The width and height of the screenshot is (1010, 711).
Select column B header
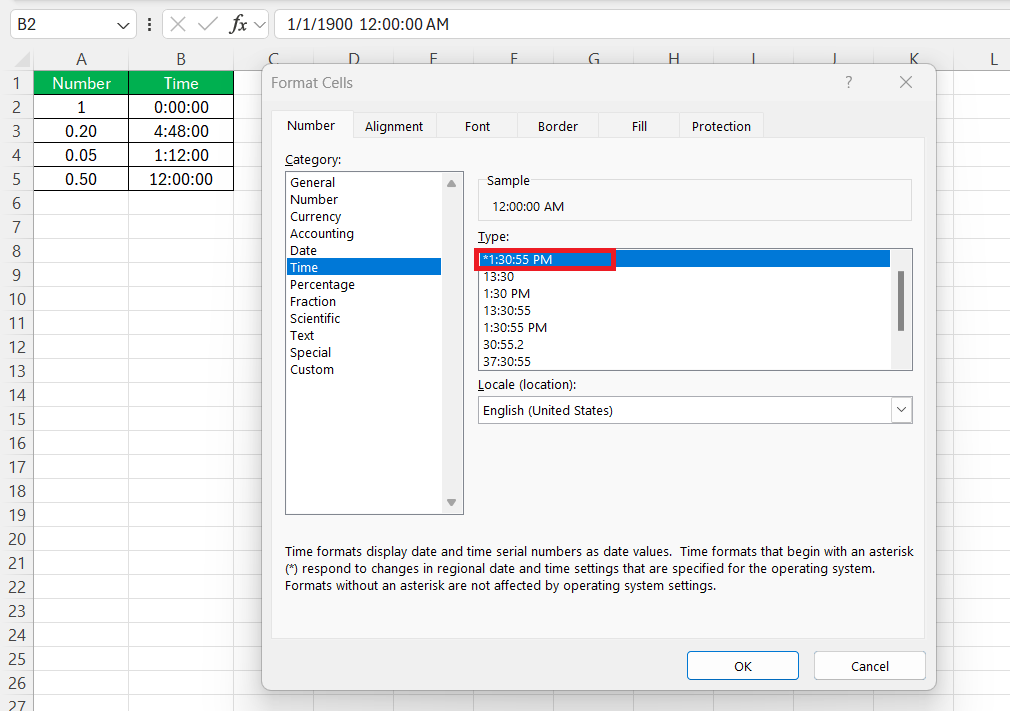coord(181,60)
